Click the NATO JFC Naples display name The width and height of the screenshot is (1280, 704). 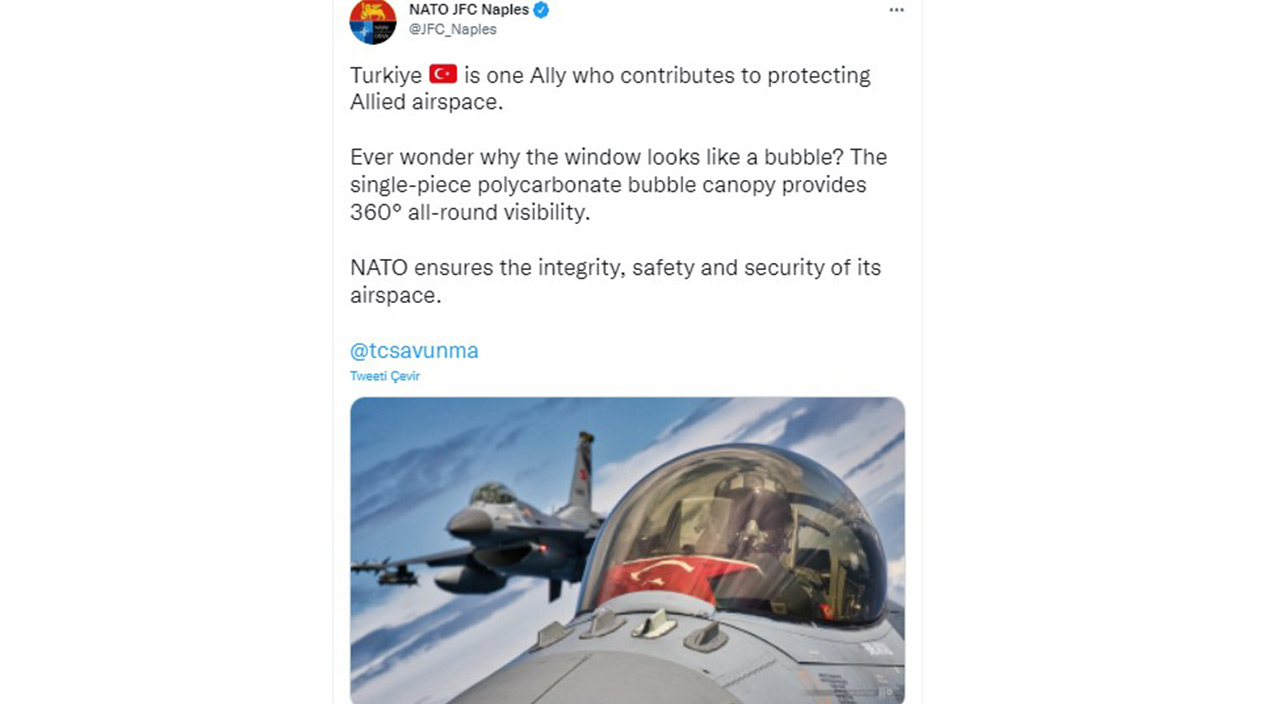pyautogui.click(x=468, y=10)
